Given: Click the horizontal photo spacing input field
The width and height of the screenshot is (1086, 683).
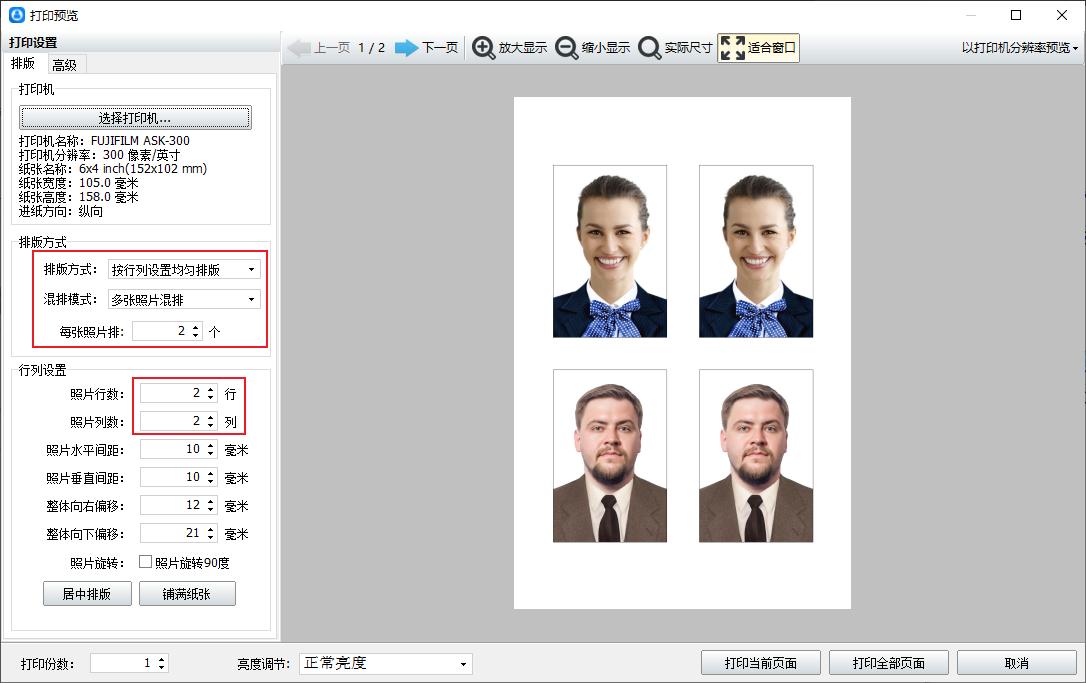Looking at the screenshot, I should (171, 450).
